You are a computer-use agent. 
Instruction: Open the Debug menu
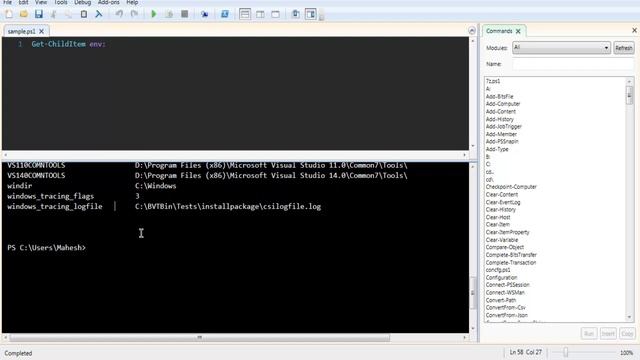82,2
